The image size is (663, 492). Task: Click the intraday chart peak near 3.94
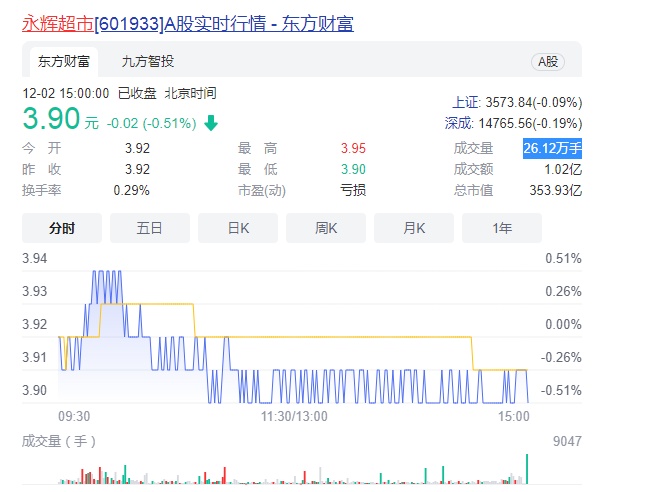pos(107,273)
